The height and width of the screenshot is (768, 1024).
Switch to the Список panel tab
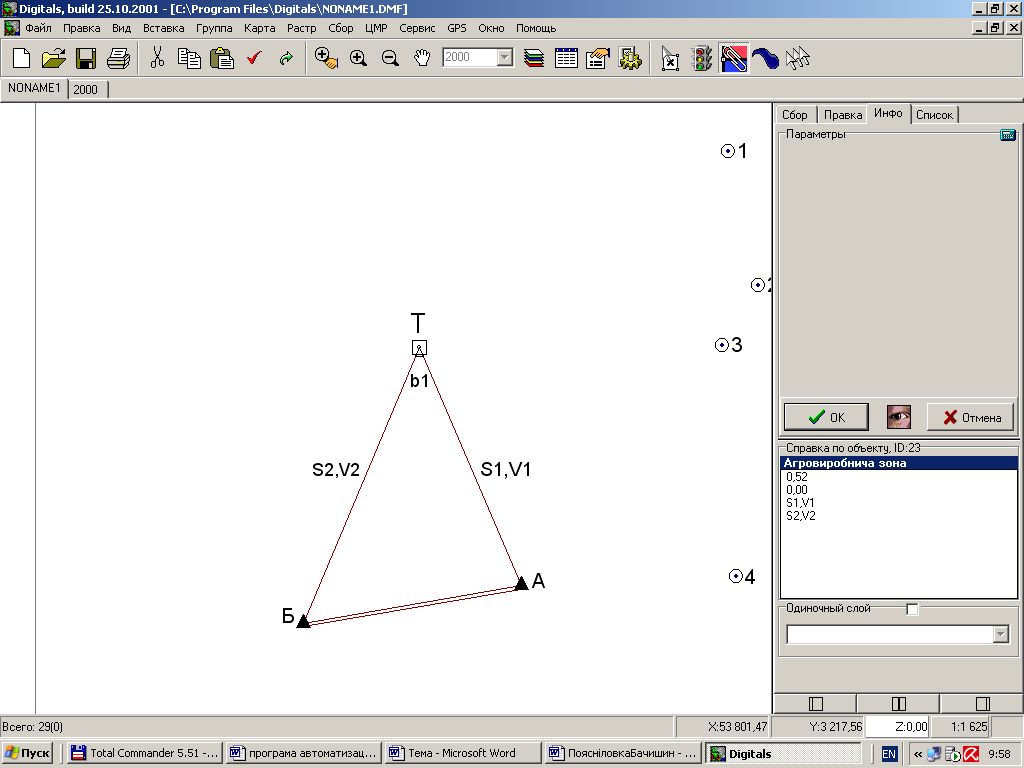[934, 115]
